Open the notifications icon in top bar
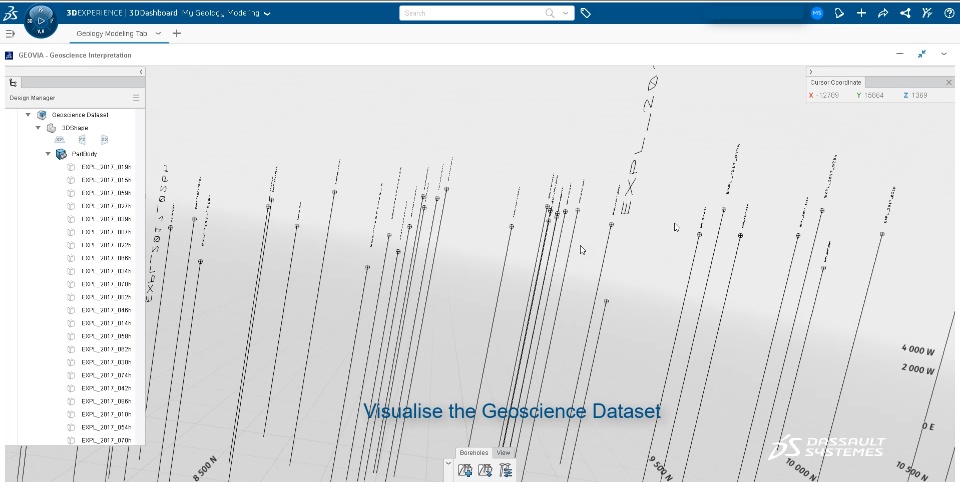This screenshot has height=487, width=960. [839, 13]
